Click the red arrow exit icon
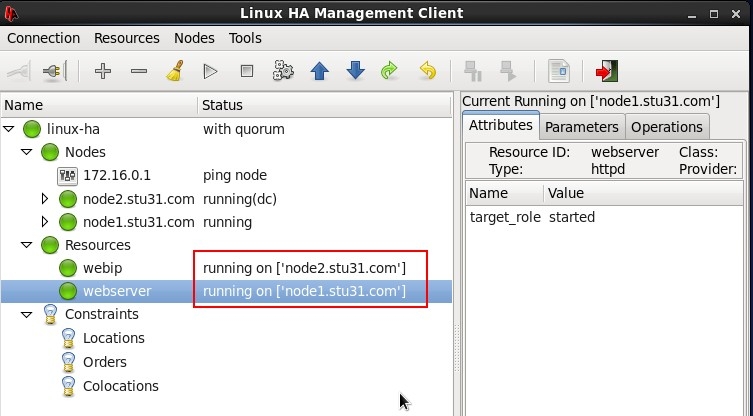This screenshot has width=753, height=416. [607, 72]
